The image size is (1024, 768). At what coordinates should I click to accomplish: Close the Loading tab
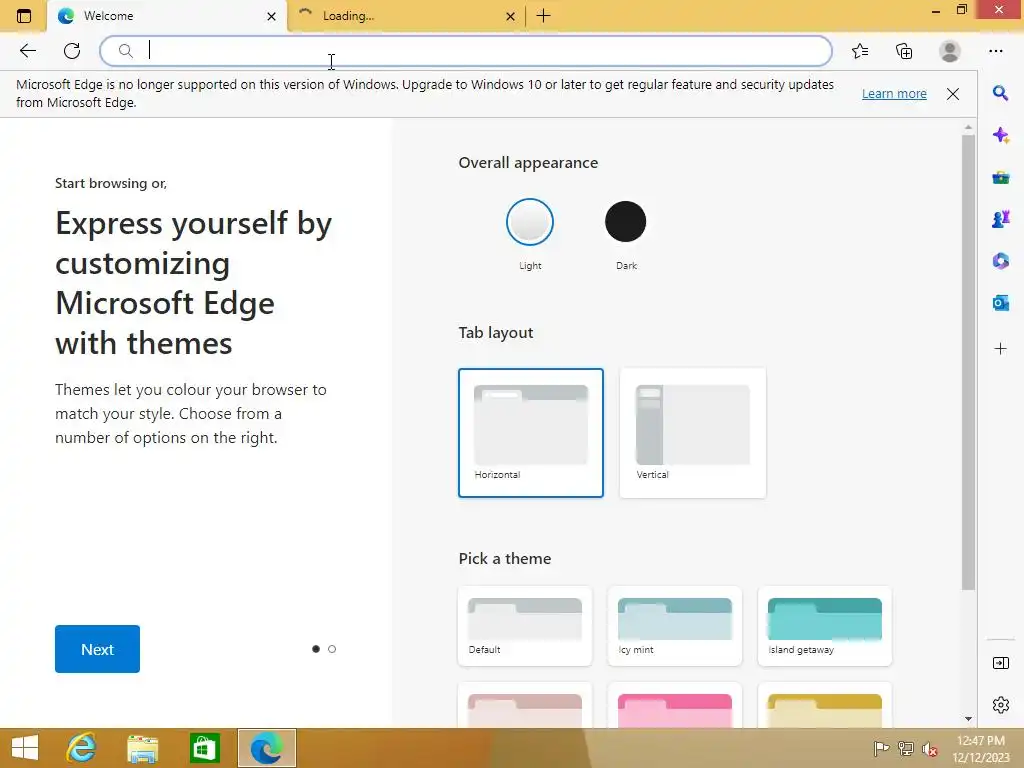pos(511,16)
